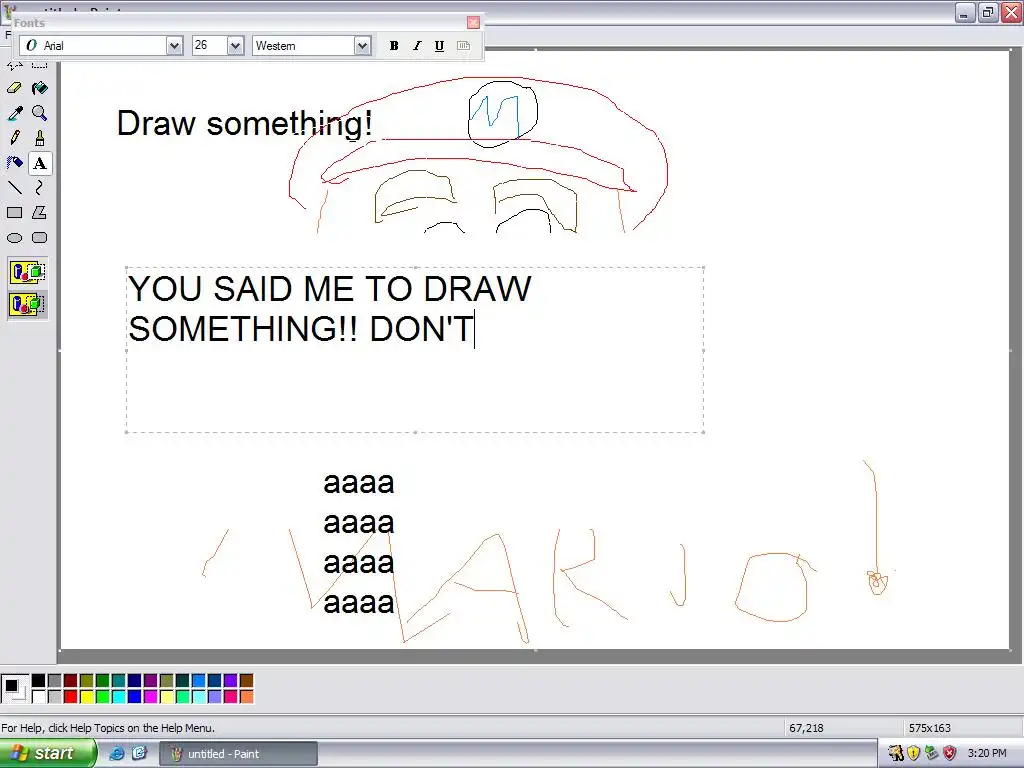The height and width of the screenshot is (768, 1024).
Task: Select the Magnifier tool
Action: pyautogui.click(x=40, y=114)
